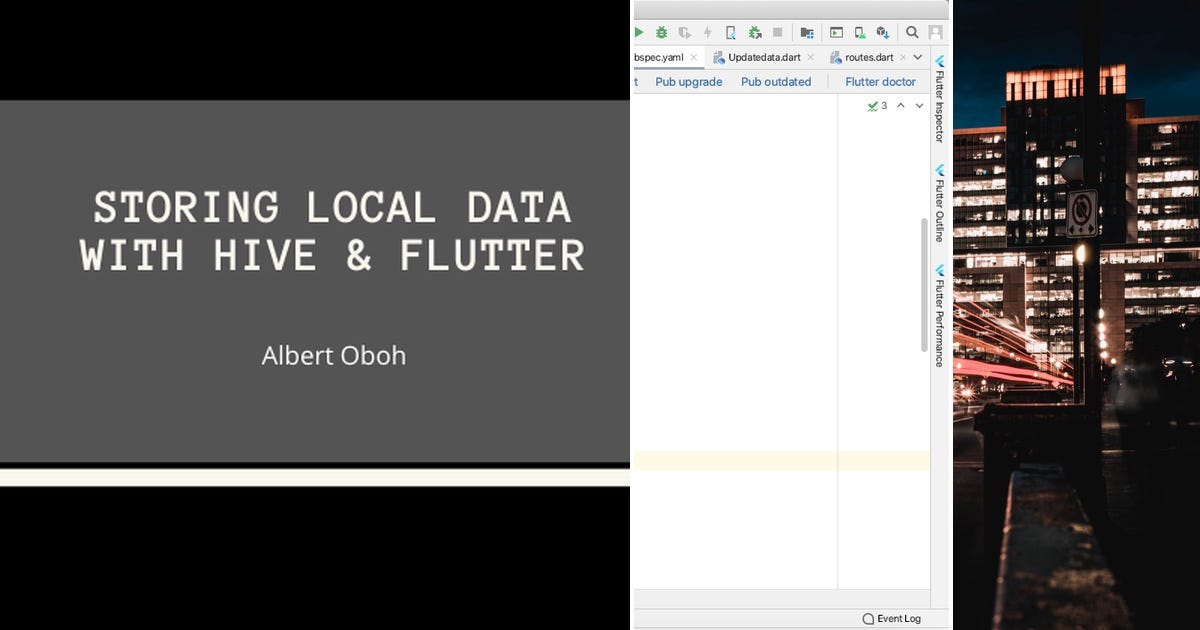Run the Flutter app with the green play icon
This screenshot has width=1200, height=630.
pyautogui.click(x=638, y=32)
